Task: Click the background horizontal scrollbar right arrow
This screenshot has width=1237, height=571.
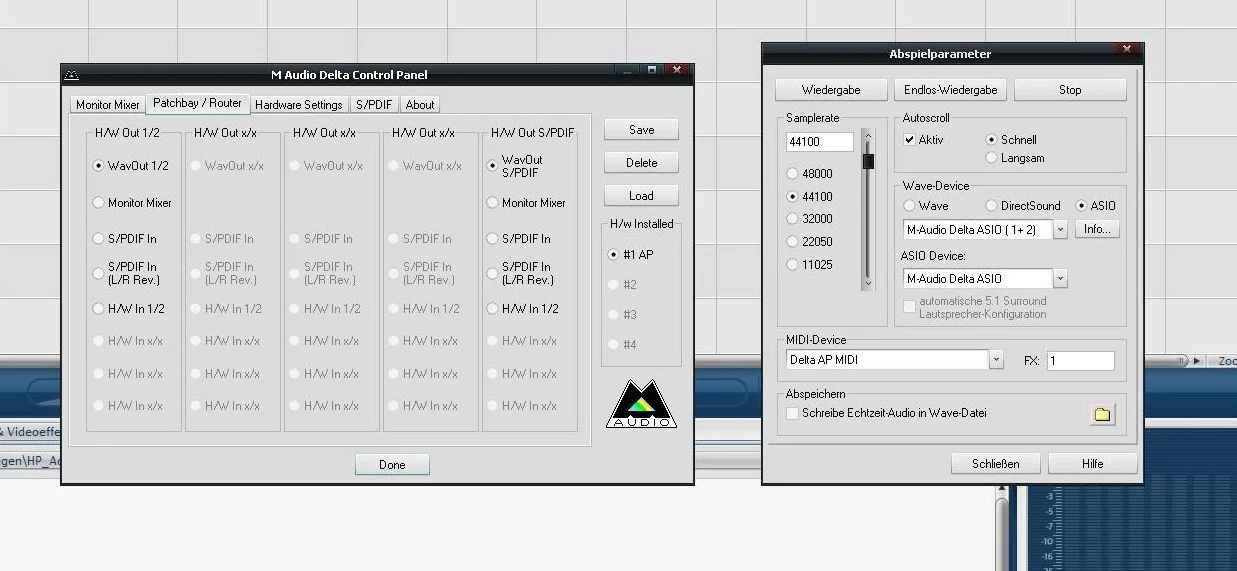Action: tap(1197, 361)
